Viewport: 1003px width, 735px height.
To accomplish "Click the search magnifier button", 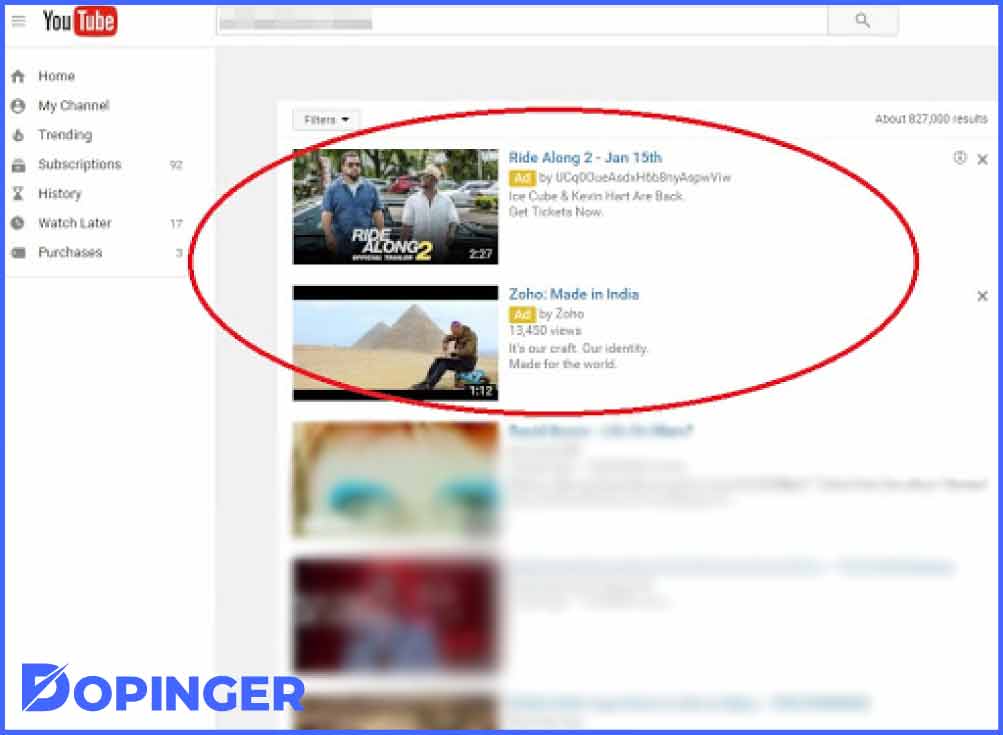I will point(861,21).
